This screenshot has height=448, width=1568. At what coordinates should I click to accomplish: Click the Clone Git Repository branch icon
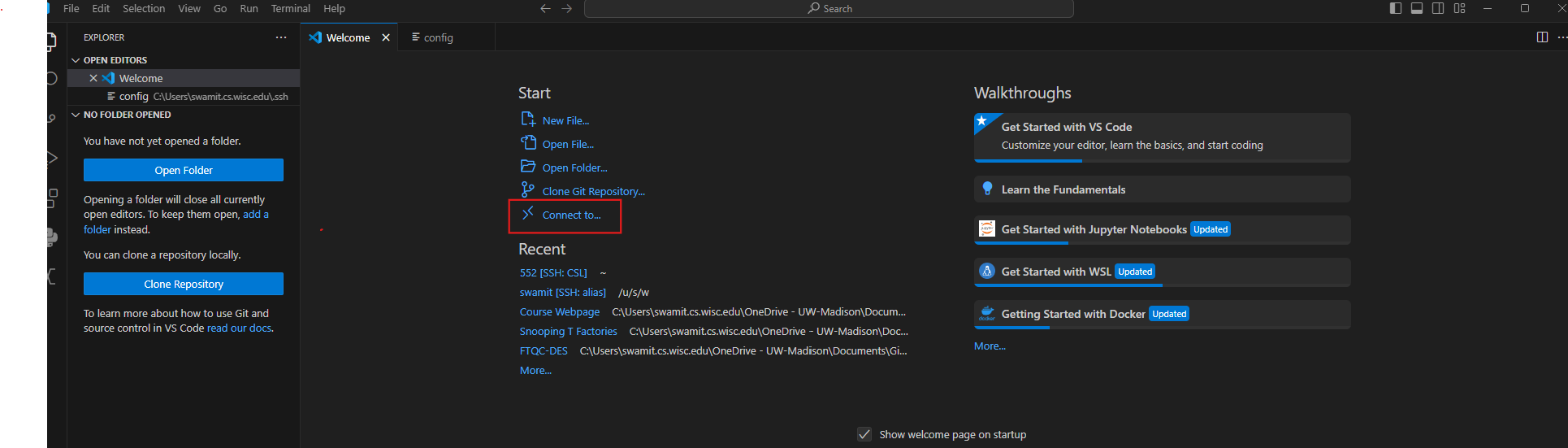click(527, 190)
